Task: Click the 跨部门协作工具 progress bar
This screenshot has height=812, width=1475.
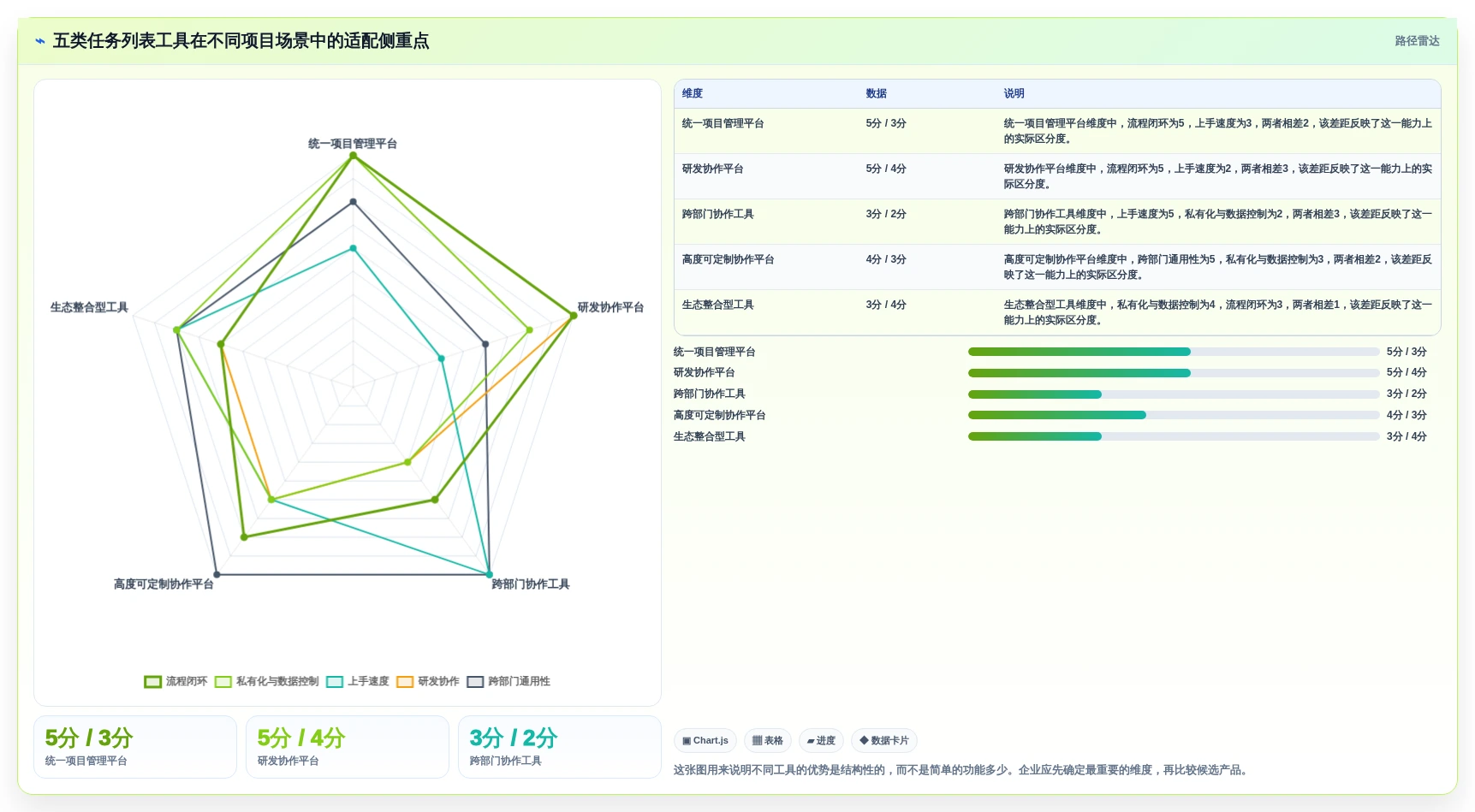Action: pos(1174,394)
